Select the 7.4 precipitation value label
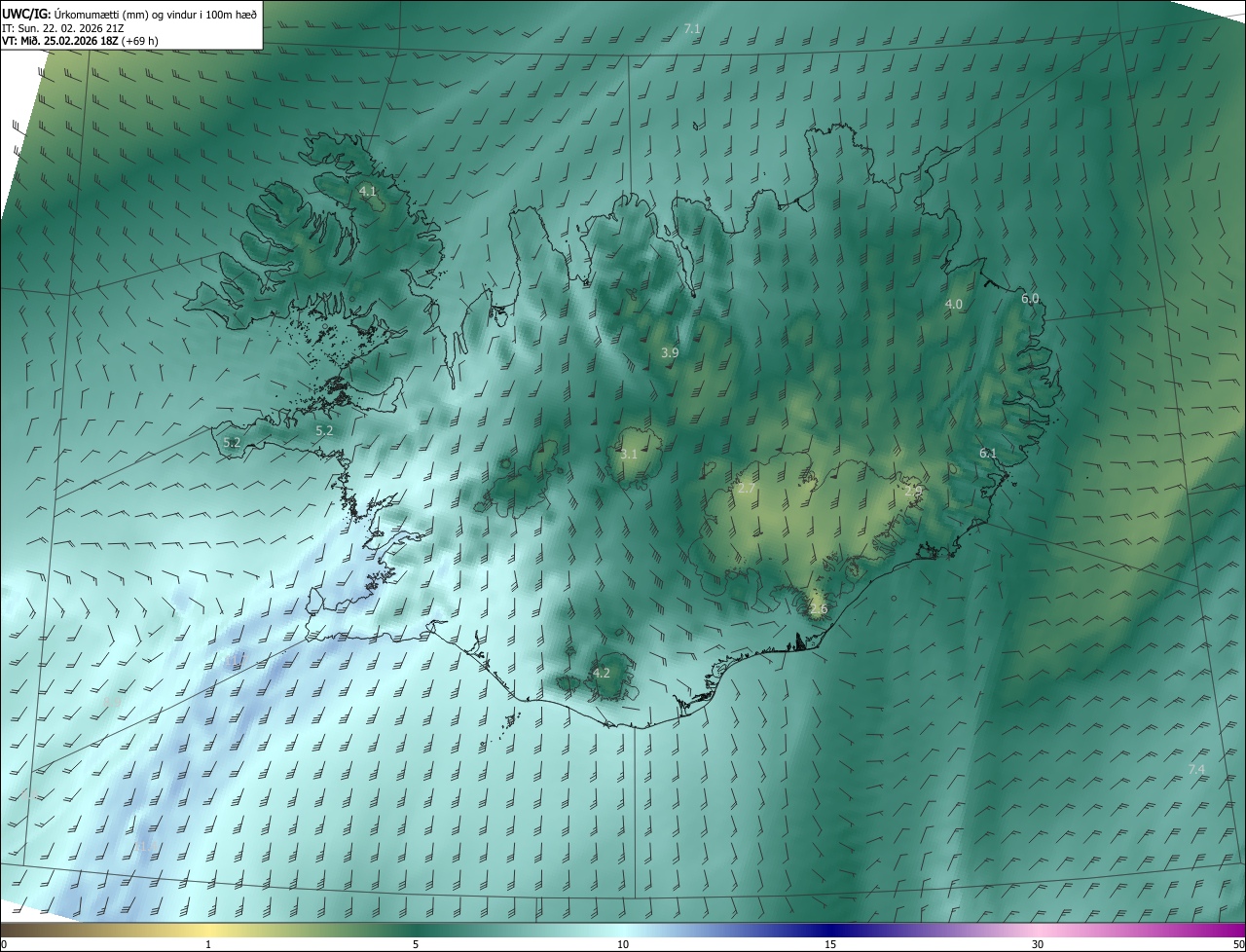 [x=1196, y=769]
